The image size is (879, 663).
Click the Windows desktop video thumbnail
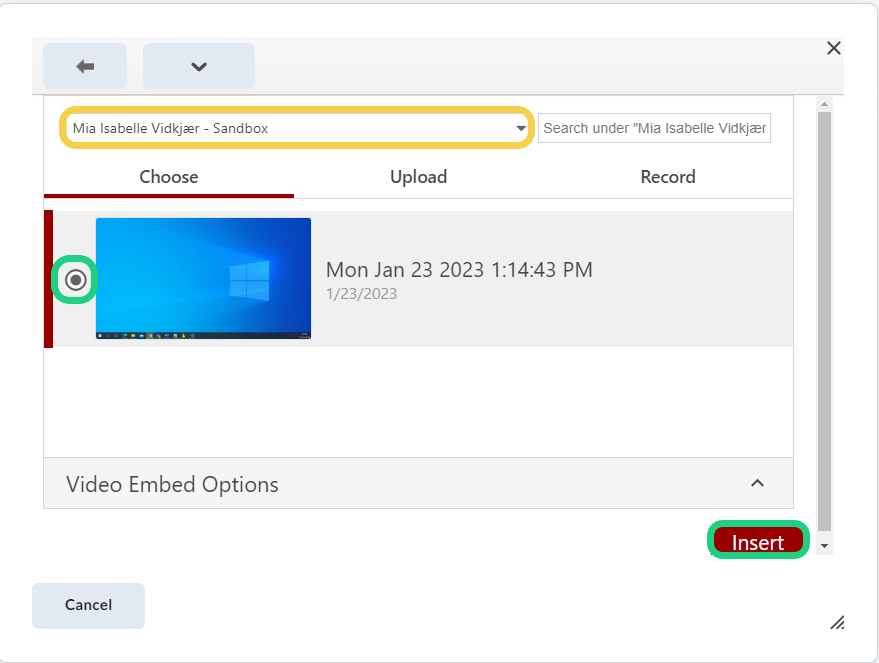pos(203,278)
